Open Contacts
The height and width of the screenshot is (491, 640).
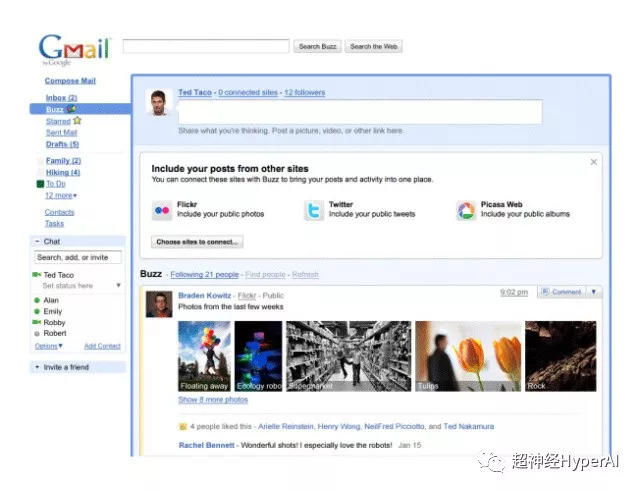pos(60,212)
